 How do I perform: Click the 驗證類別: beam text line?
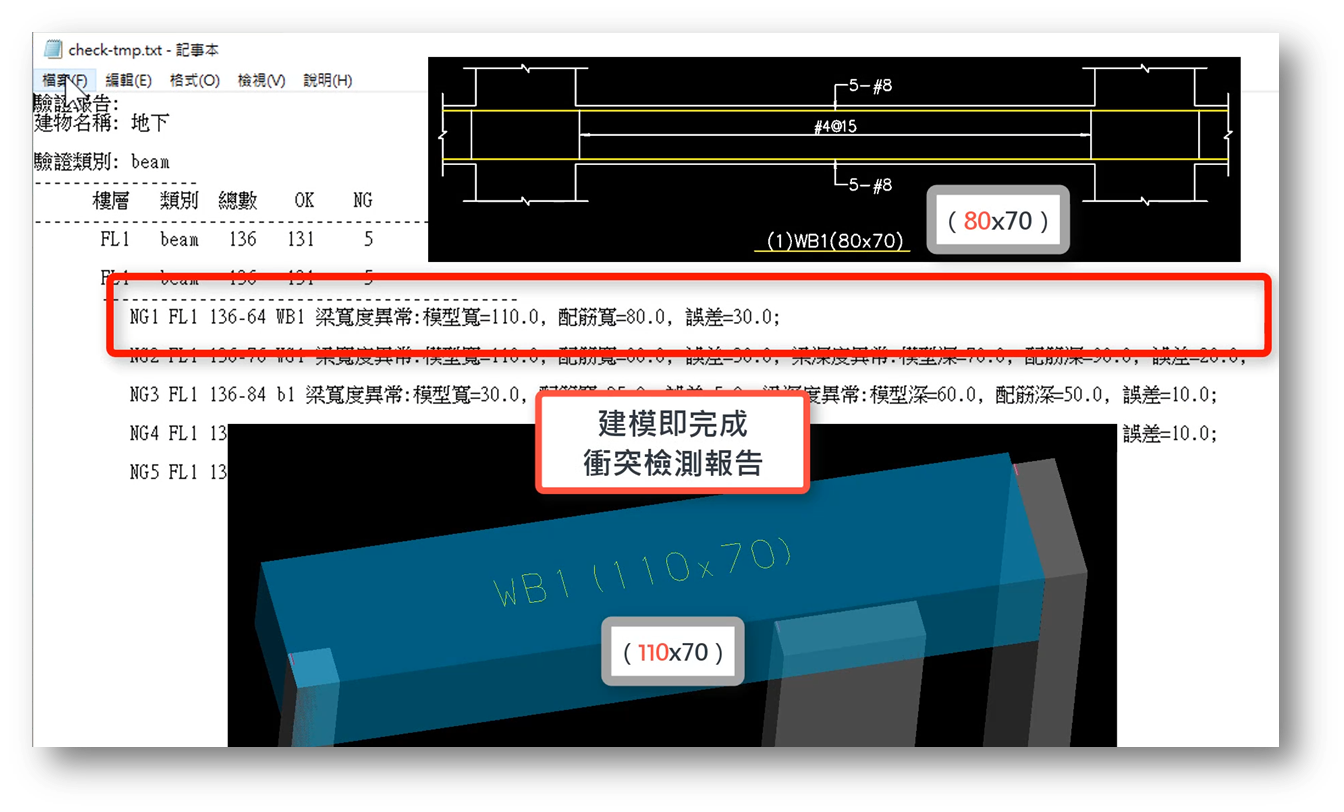tap(102, 162)
